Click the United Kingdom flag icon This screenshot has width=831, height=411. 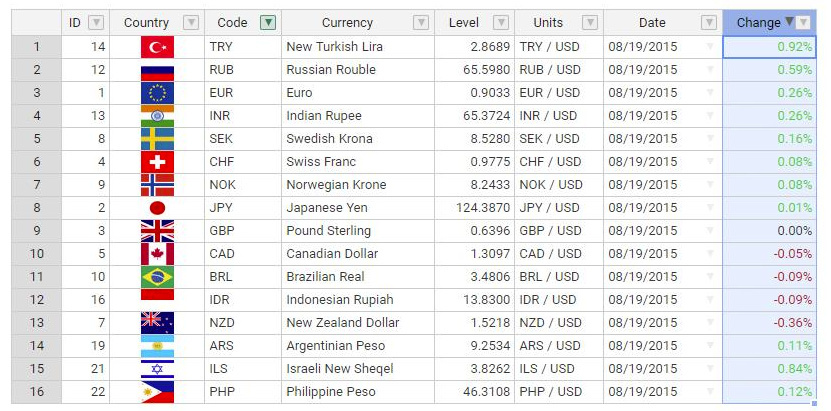(x=157, y=231)
